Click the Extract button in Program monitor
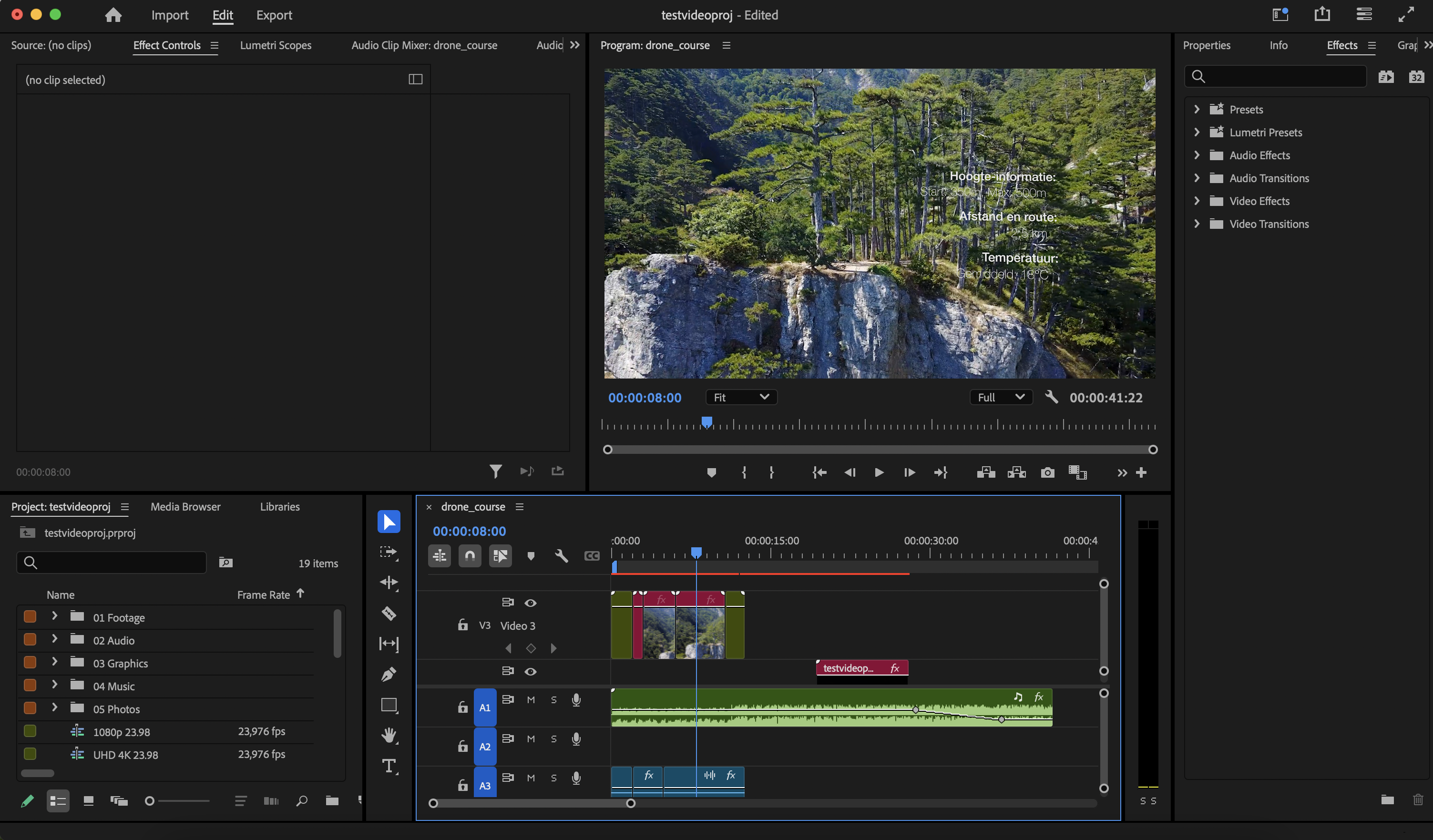1433x840 pixels. [x=1017, y=472]
